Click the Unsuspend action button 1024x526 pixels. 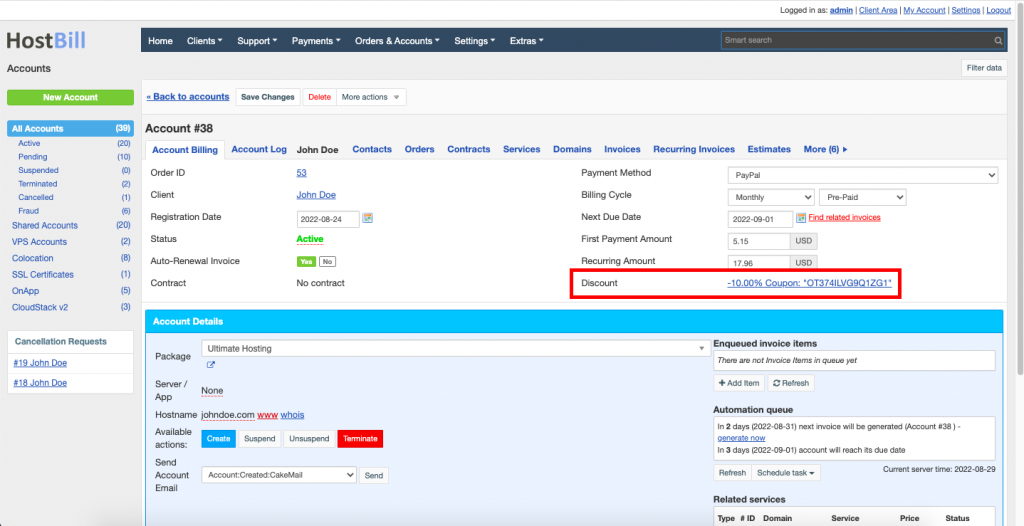(310, 439)
